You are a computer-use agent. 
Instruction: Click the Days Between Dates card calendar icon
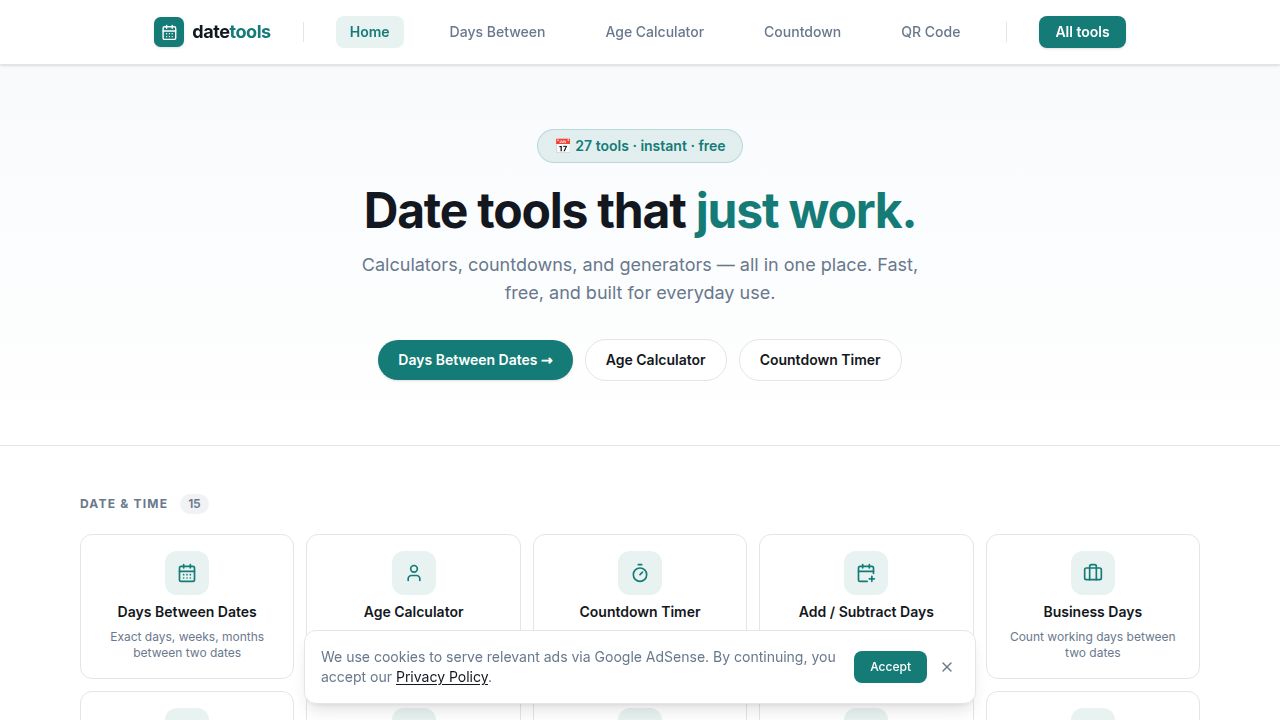click(x=187, y=573)
